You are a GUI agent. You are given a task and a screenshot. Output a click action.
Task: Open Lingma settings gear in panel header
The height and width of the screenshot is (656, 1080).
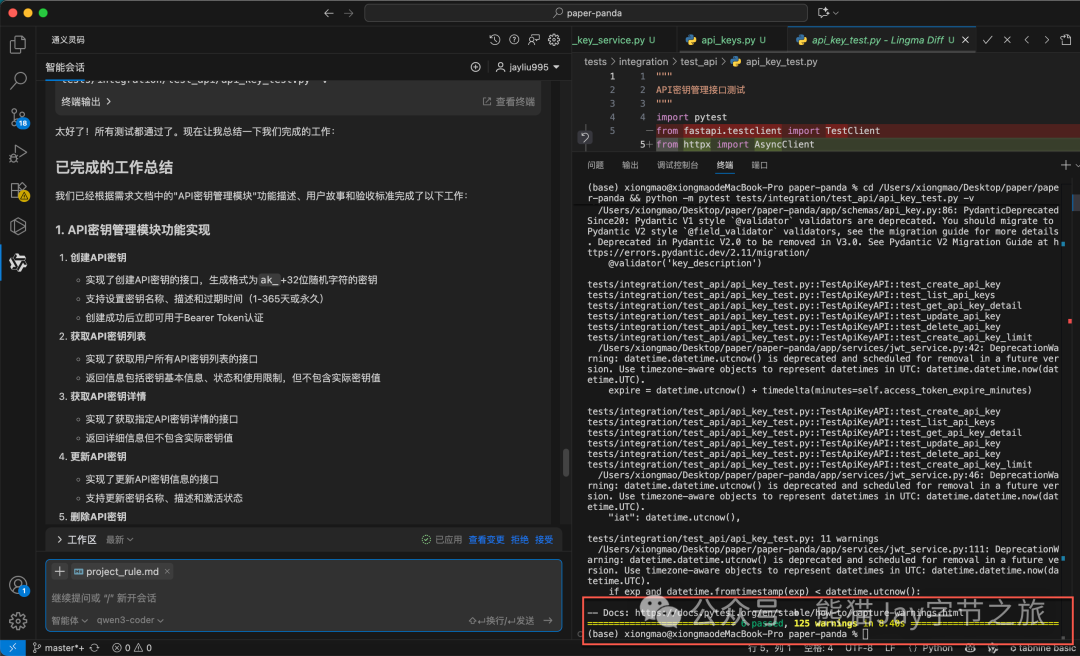[554, 40]
